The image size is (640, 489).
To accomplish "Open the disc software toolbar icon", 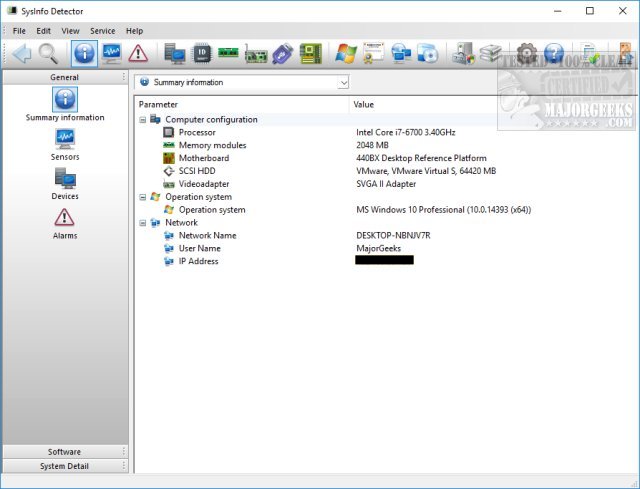I will point(428,53).
